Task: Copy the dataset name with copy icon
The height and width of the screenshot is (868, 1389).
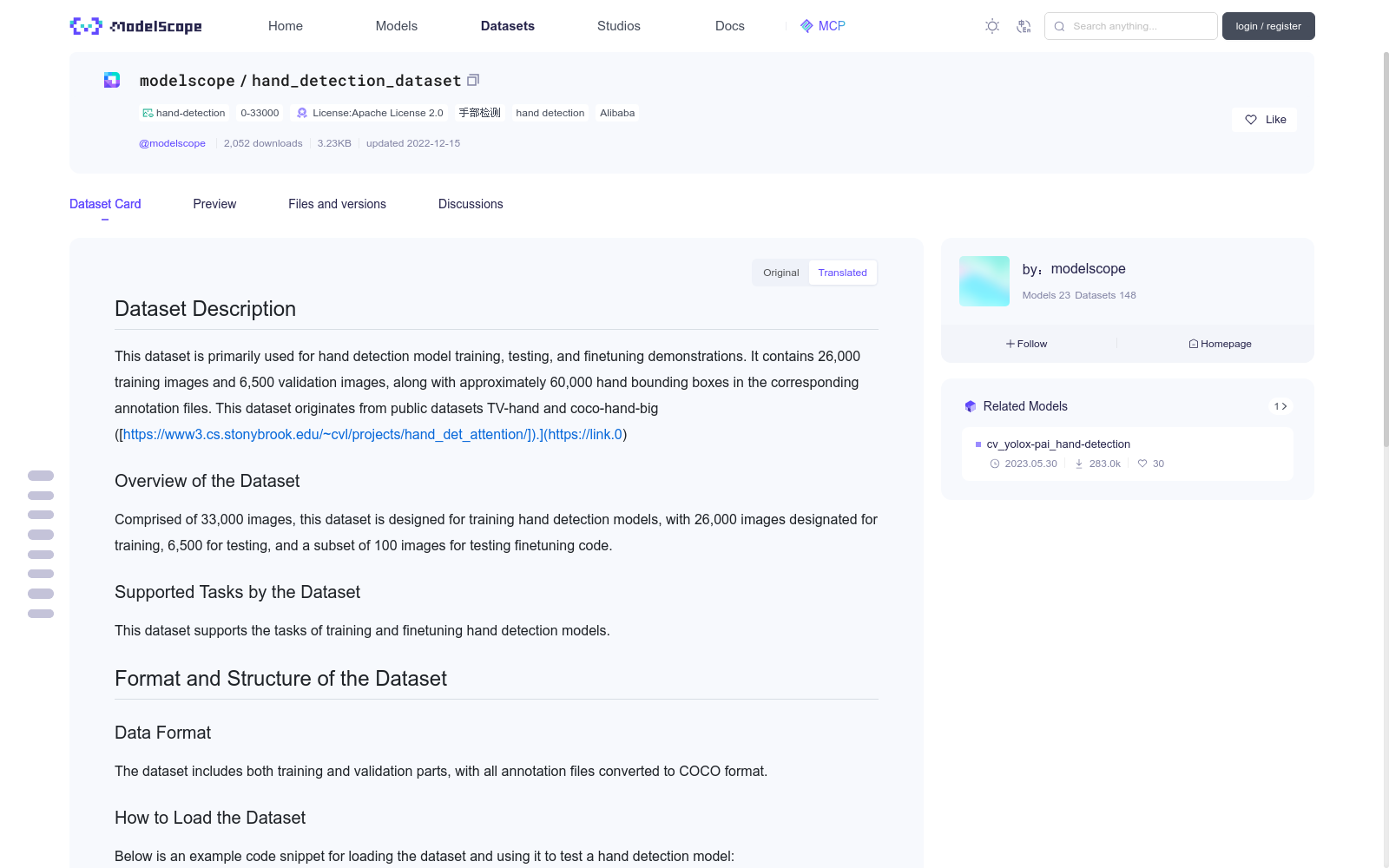Action: click(x=473, y=80)
